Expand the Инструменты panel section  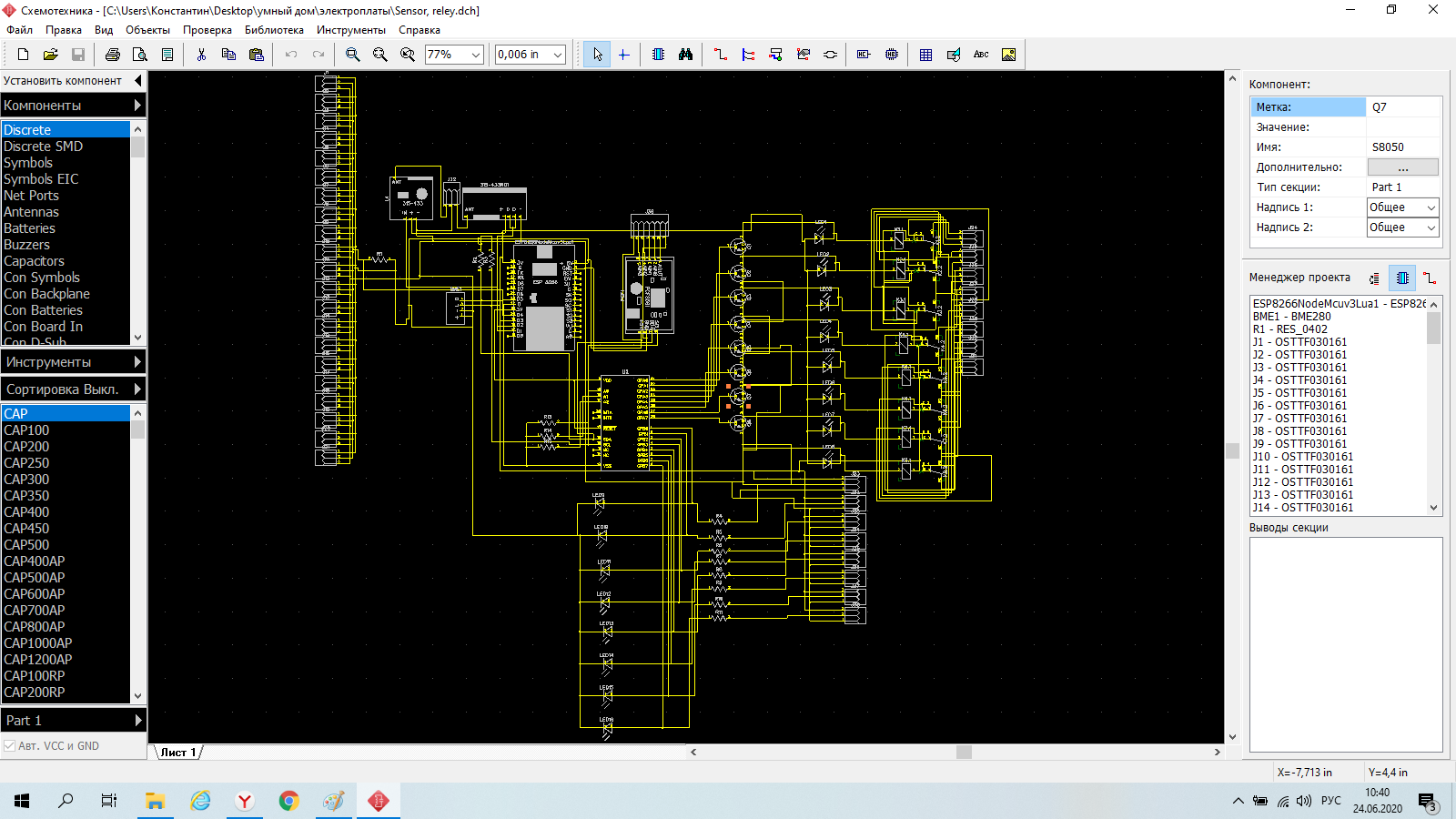pos(73,362)
